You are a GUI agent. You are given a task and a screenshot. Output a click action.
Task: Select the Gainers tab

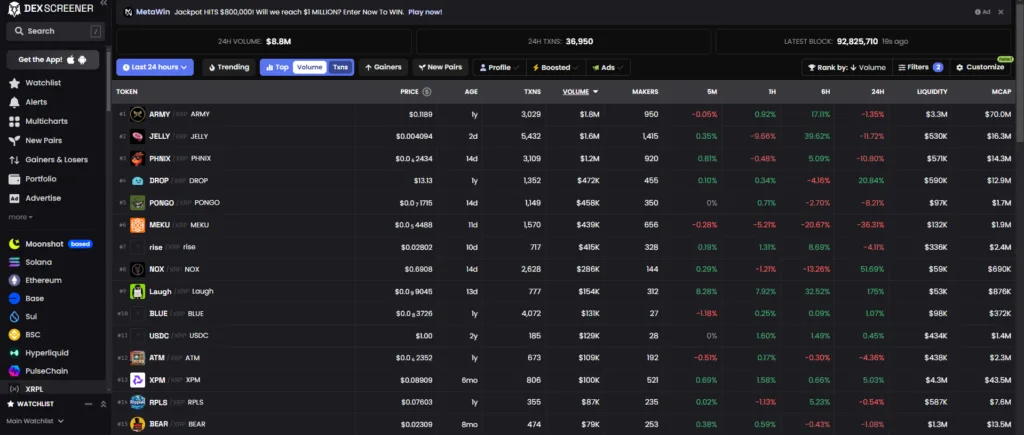pos(383,67)
